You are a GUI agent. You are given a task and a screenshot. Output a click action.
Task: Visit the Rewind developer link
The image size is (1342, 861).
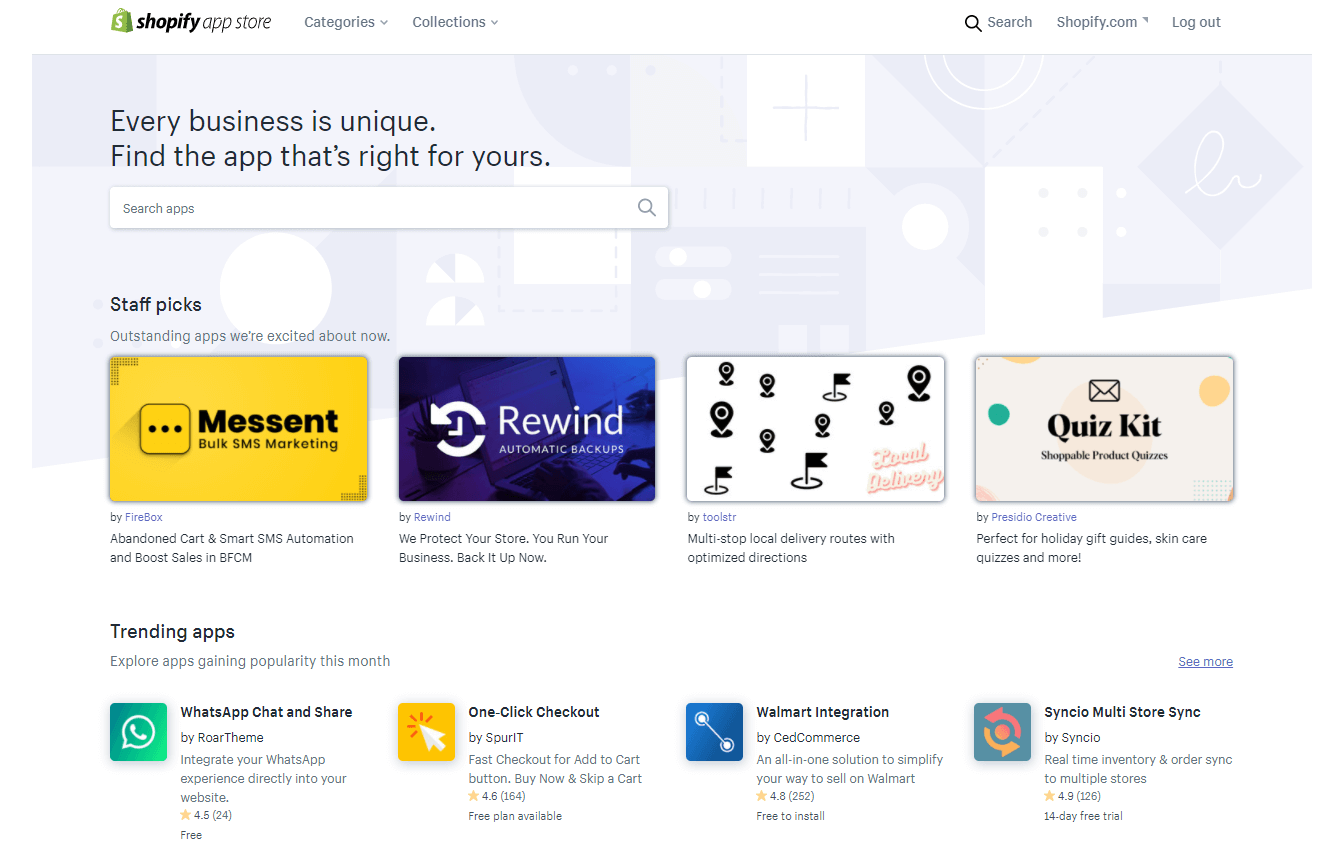pos(432,517)
